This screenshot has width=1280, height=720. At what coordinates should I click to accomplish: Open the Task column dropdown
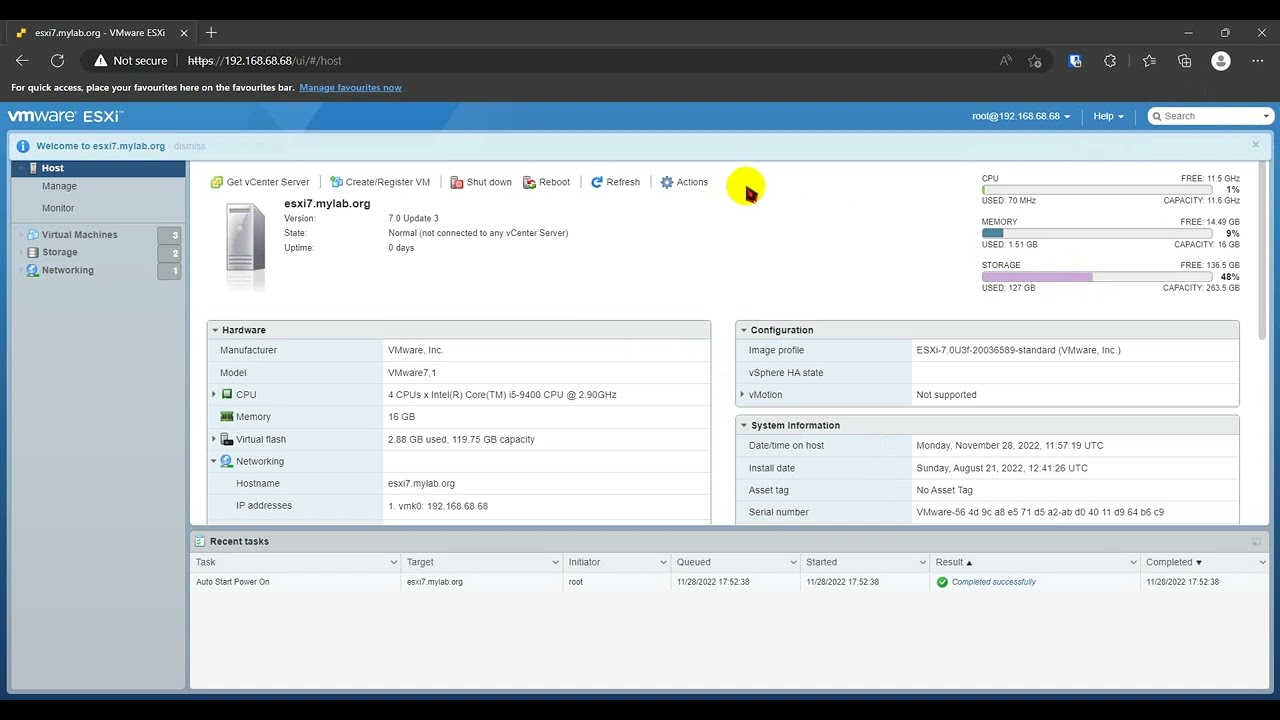393,562
